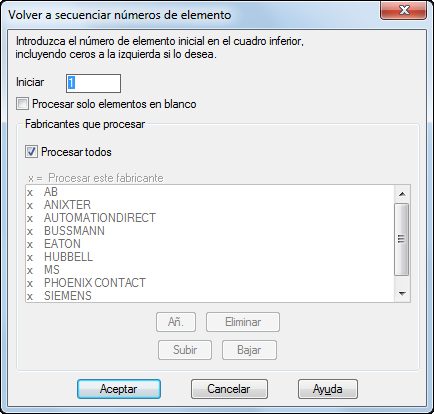Enable Procesar solo elementos en blanco checkbox
The width and height of the screenshot is (434, 414).
point(23,104)
